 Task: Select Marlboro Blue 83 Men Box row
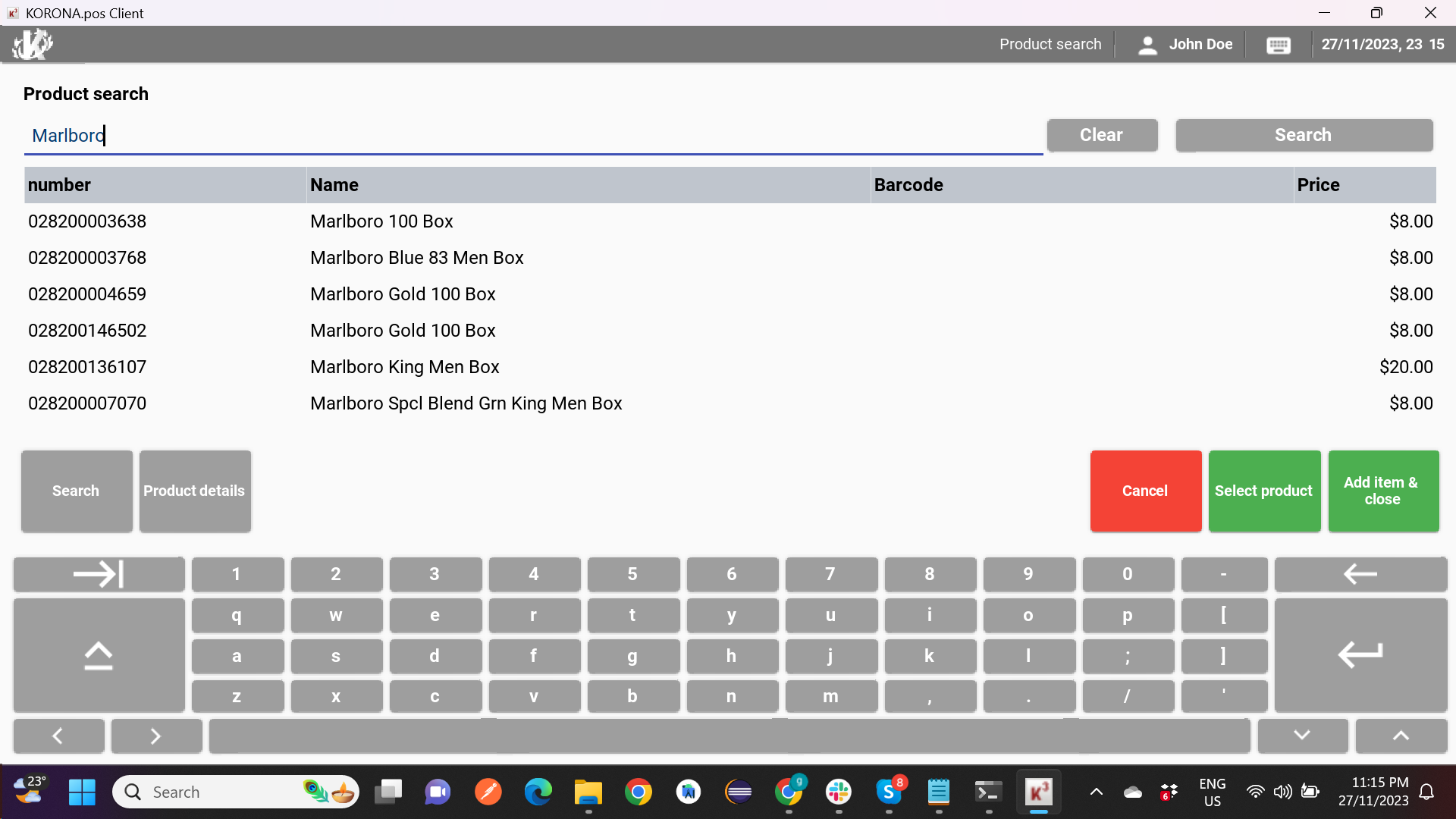pos(730,258)
